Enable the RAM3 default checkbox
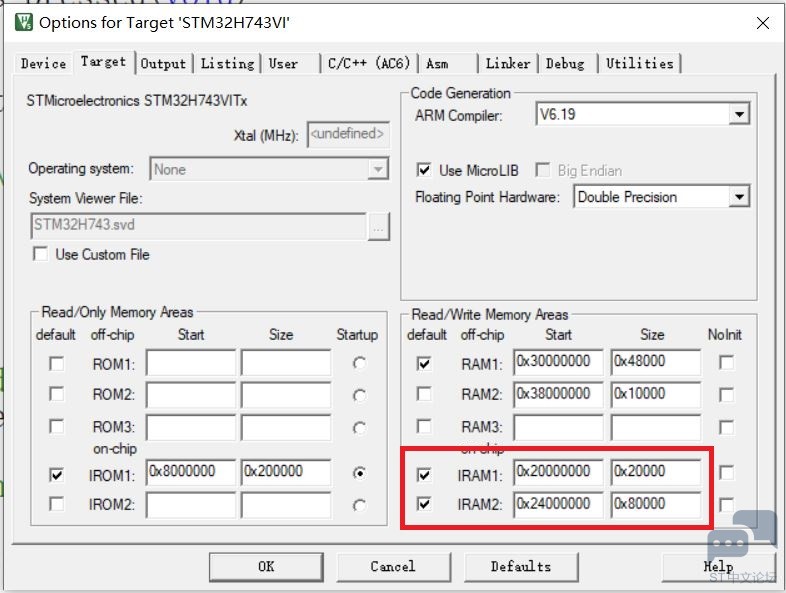The height and width of the screenshot is (593, 786). point(424,427)
